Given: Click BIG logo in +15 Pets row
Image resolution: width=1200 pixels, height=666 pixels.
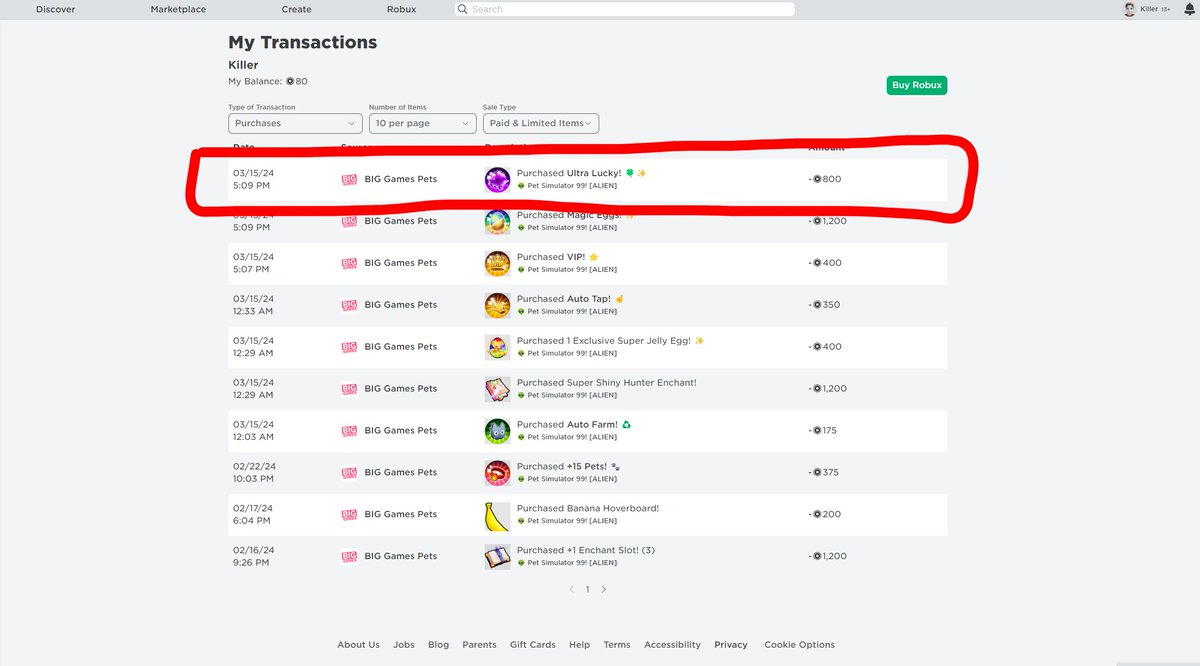Looking at the screenshot, I should [349, 473].
